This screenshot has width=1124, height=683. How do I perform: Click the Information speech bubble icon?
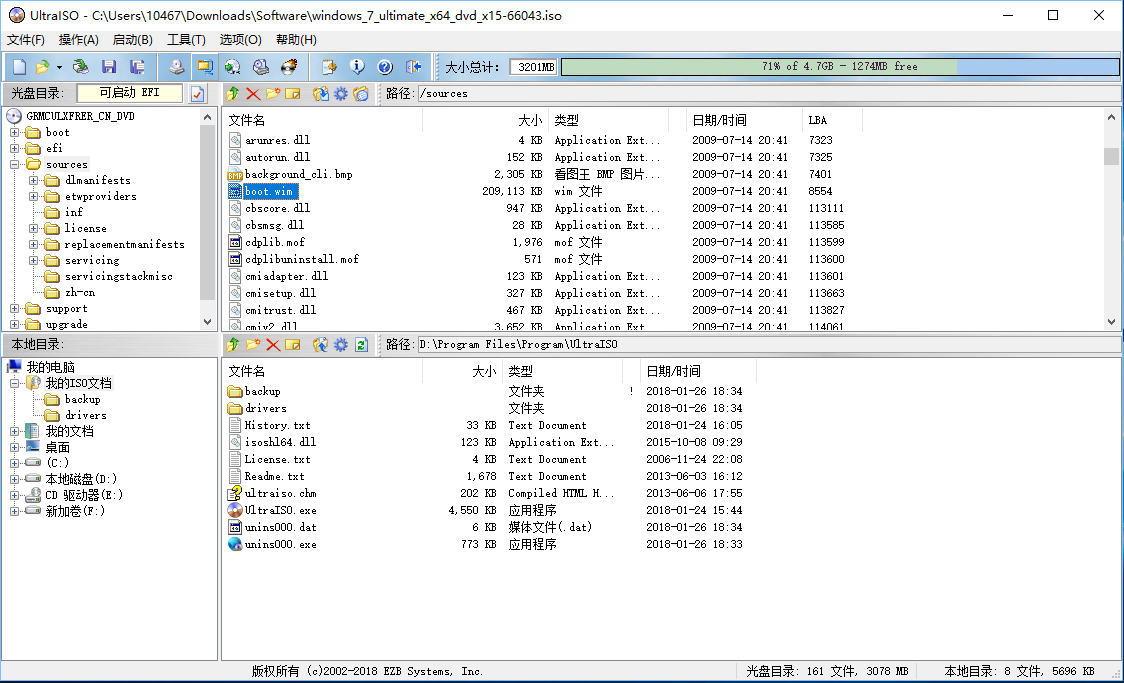click(357, 67)
